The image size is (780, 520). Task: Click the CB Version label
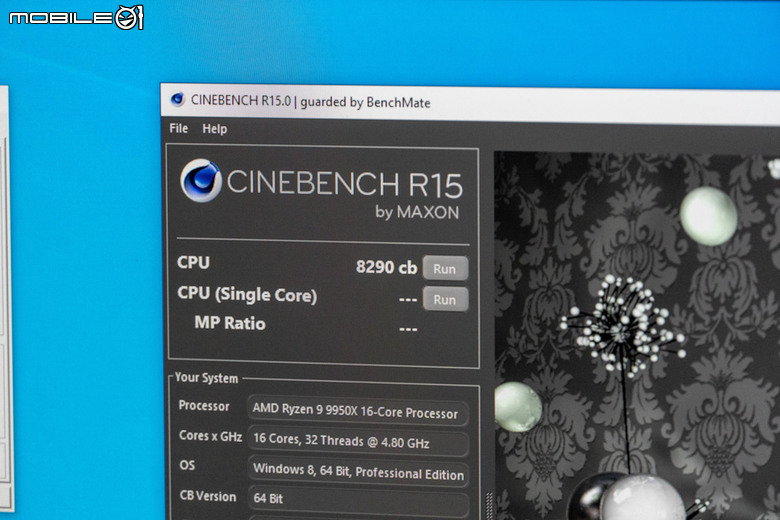pos(208,496)
